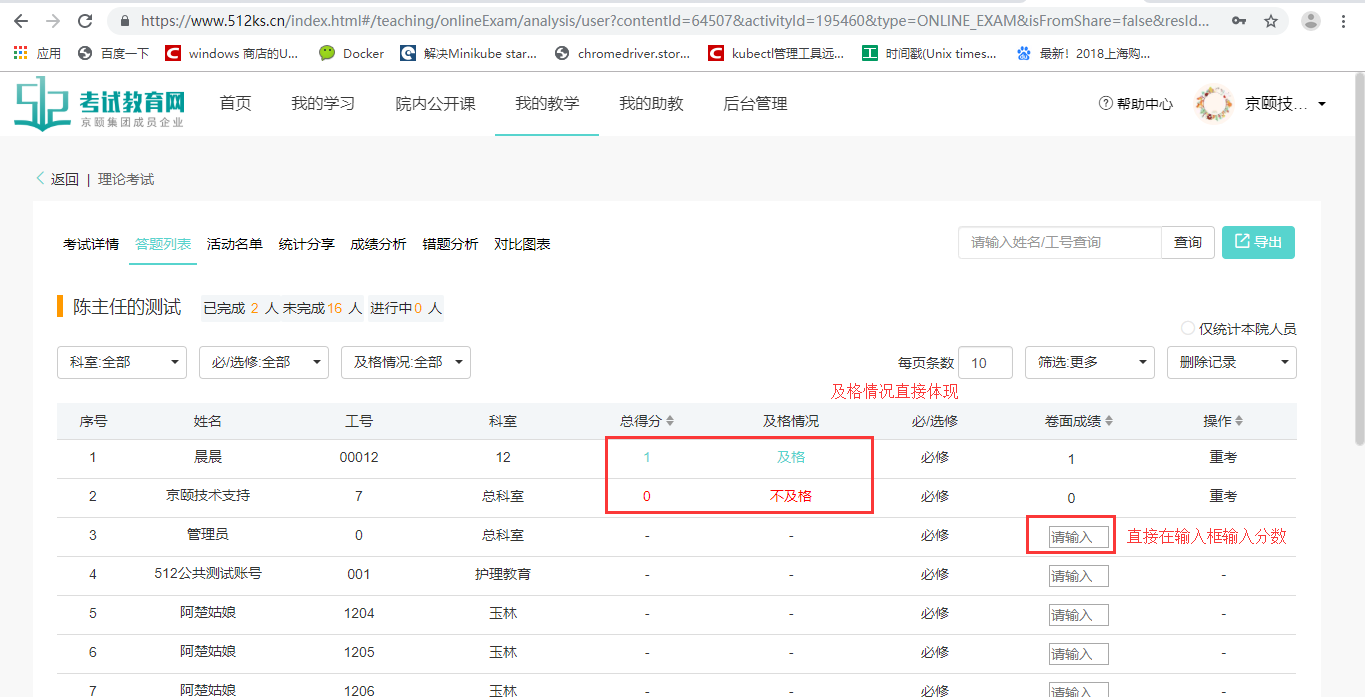The height and width of the screenshot is (697, 1365).
Task: Click the 查询 search button
Action: pyautogui.click(x=1188, y=242)
